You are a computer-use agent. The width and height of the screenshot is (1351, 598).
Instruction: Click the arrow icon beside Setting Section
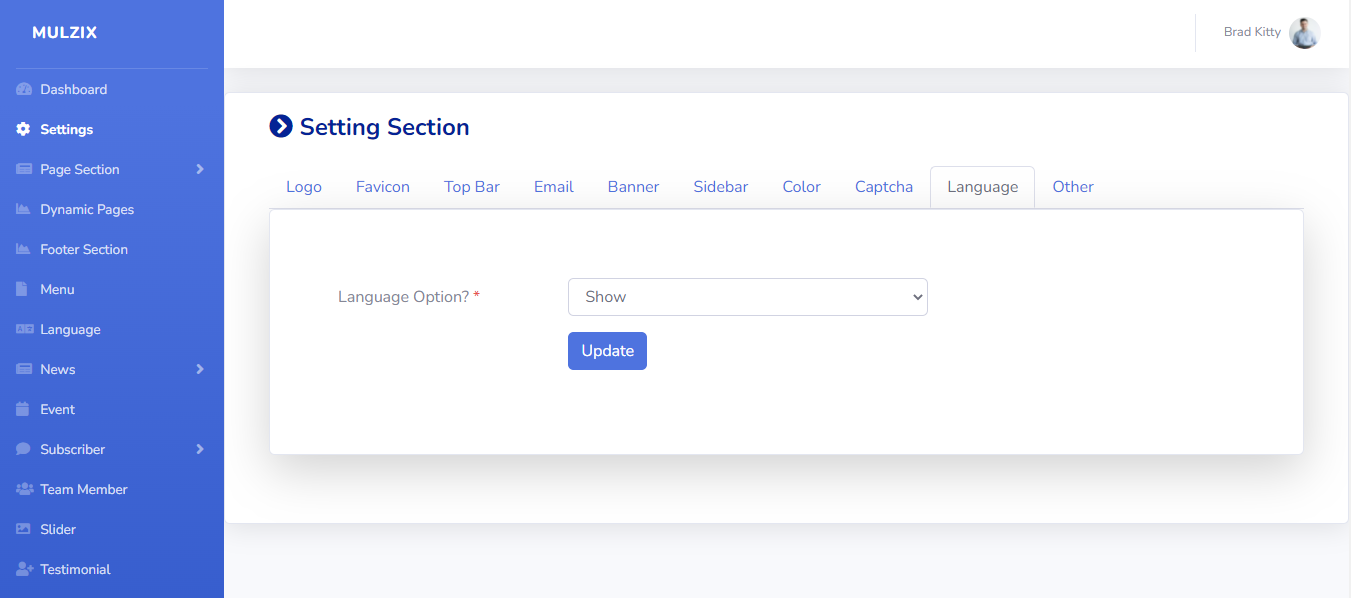click(x=281, y=126)
